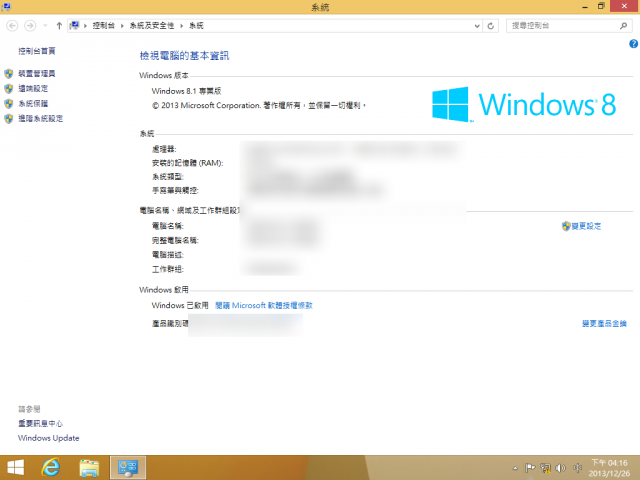Click Windows 已啟用 status text

pyautogui.click(x=180, y=305)
